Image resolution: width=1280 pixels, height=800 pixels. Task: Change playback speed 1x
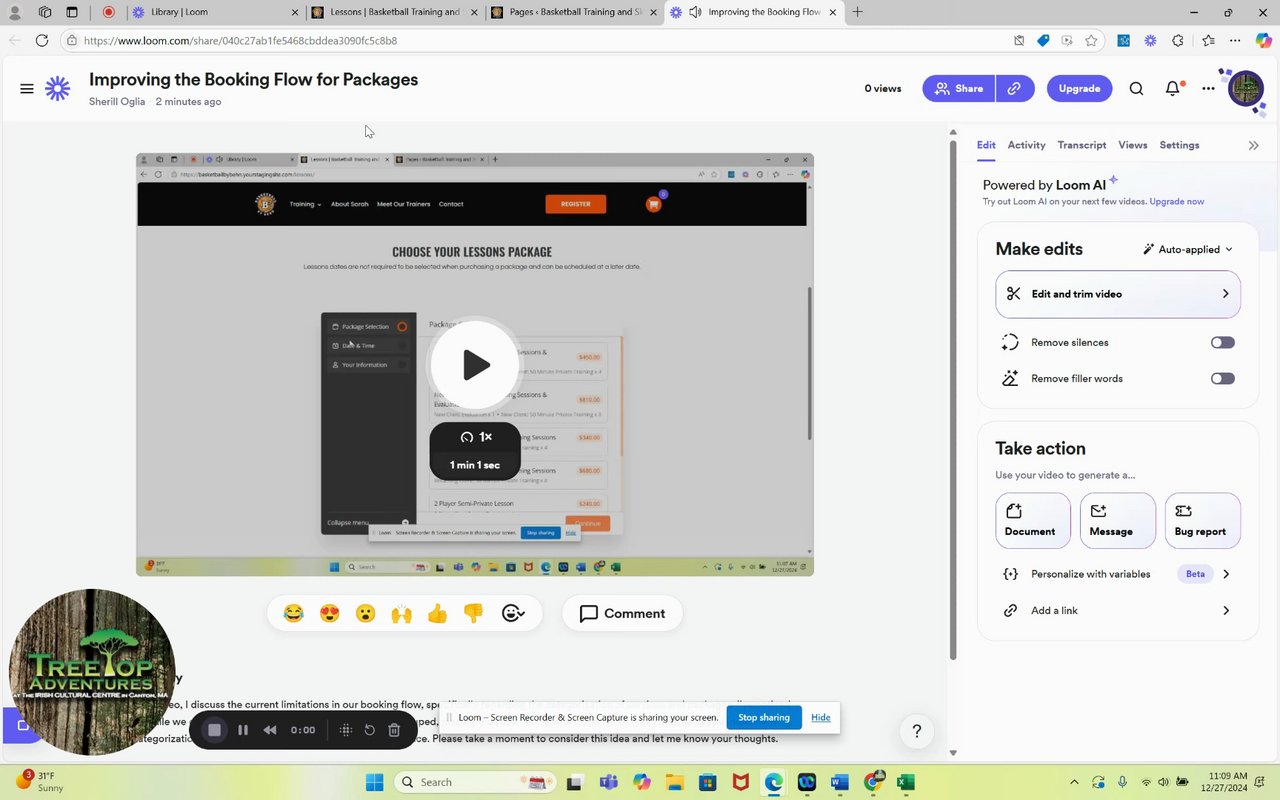(x=475, y=437)
